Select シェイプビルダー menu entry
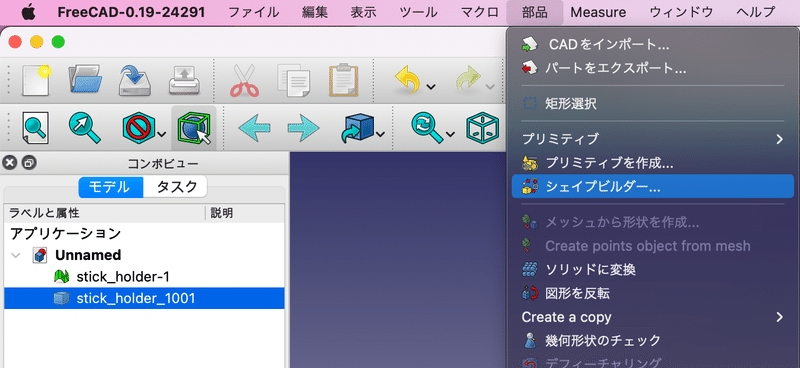 click(x=653, y=186)
